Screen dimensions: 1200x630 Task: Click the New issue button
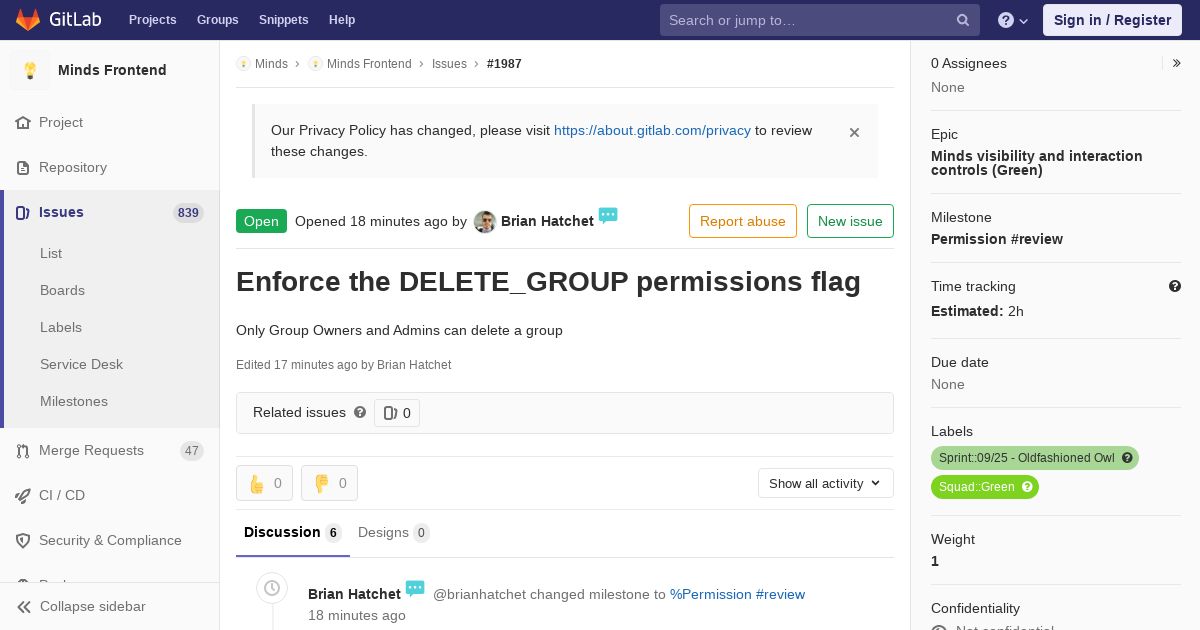(850, 221)
